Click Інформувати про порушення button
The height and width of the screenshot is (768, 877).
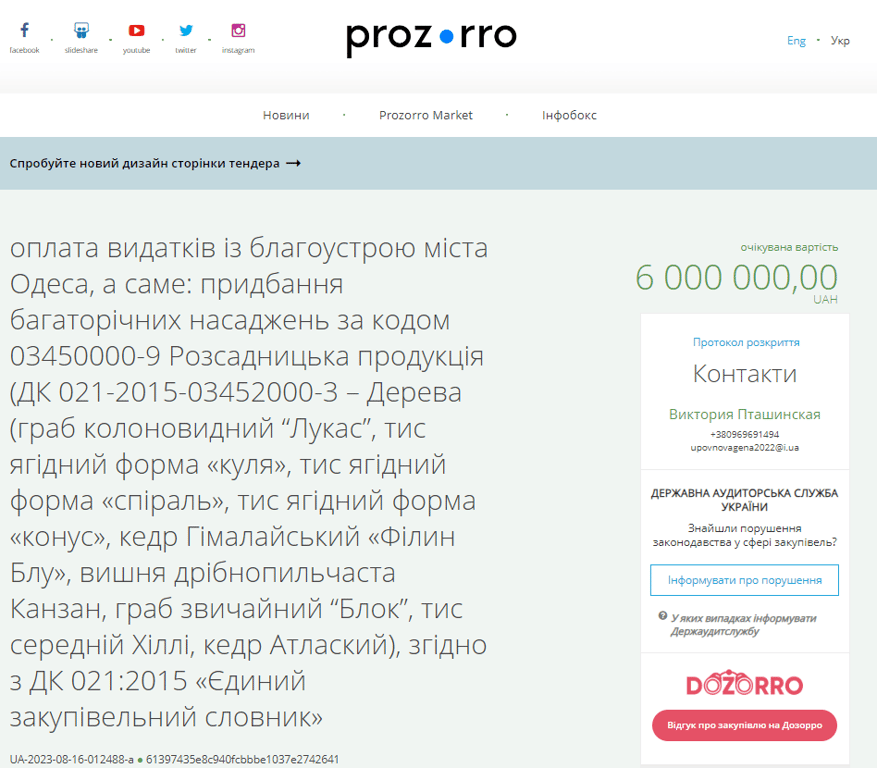pyautogui.click(x=743, y=579)
